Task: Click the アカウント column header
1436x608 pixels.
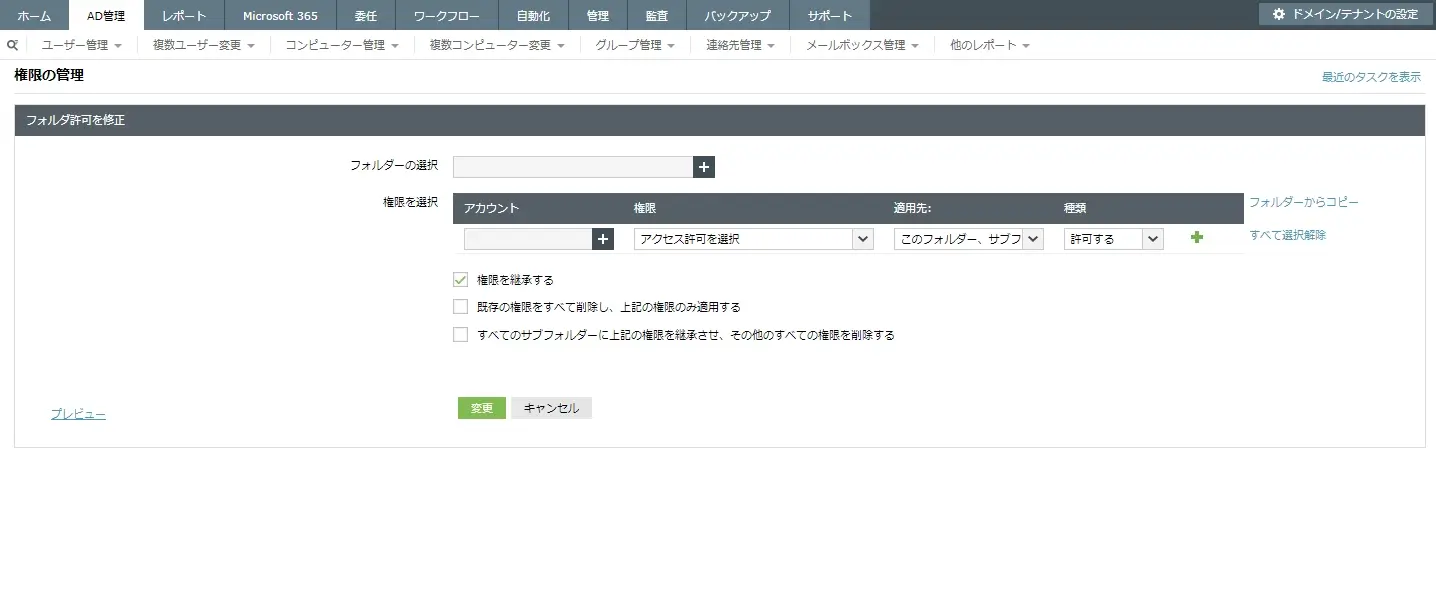Action: 492,208
